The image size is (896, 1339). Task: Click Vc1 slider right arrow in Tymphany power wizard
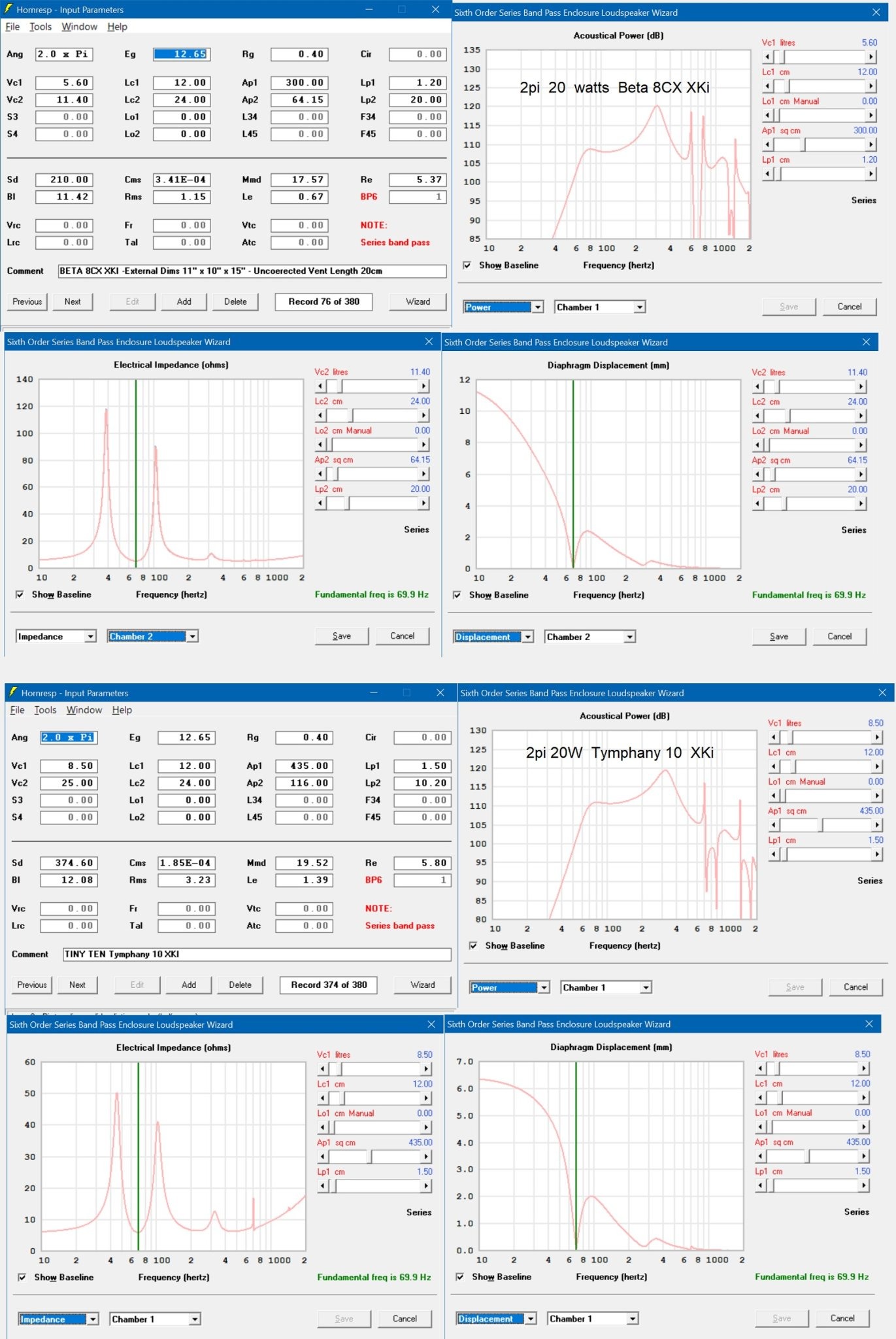pyautogui.click(x=877, y=737)
